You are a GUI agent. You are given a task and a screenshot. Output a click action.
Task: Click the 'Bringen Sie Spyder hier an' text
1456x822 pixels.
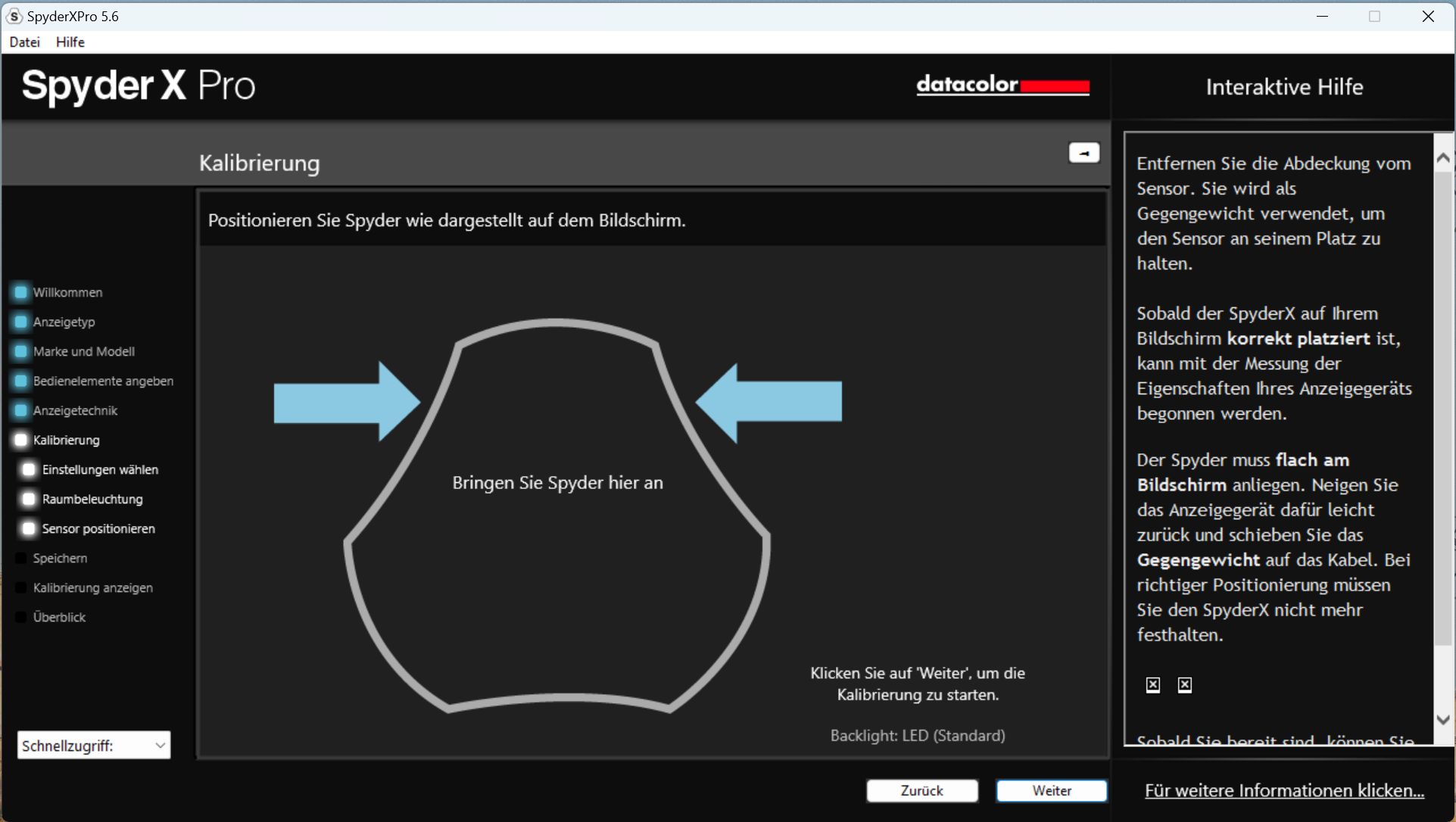[557, 483]
